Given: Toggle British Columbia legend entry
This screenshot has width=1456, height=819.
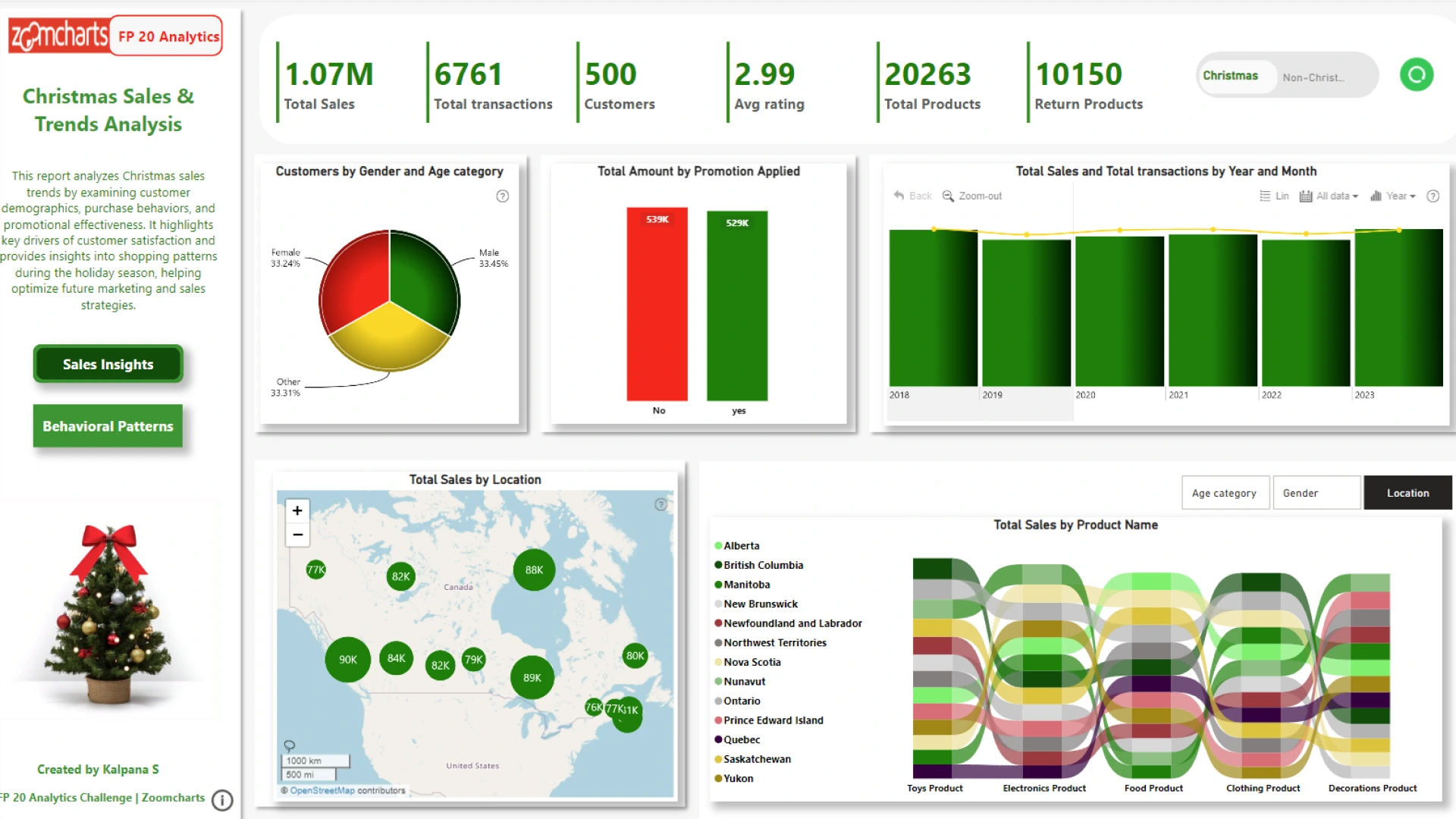Looking at the screenshot, I should click(x=758, y=565).
